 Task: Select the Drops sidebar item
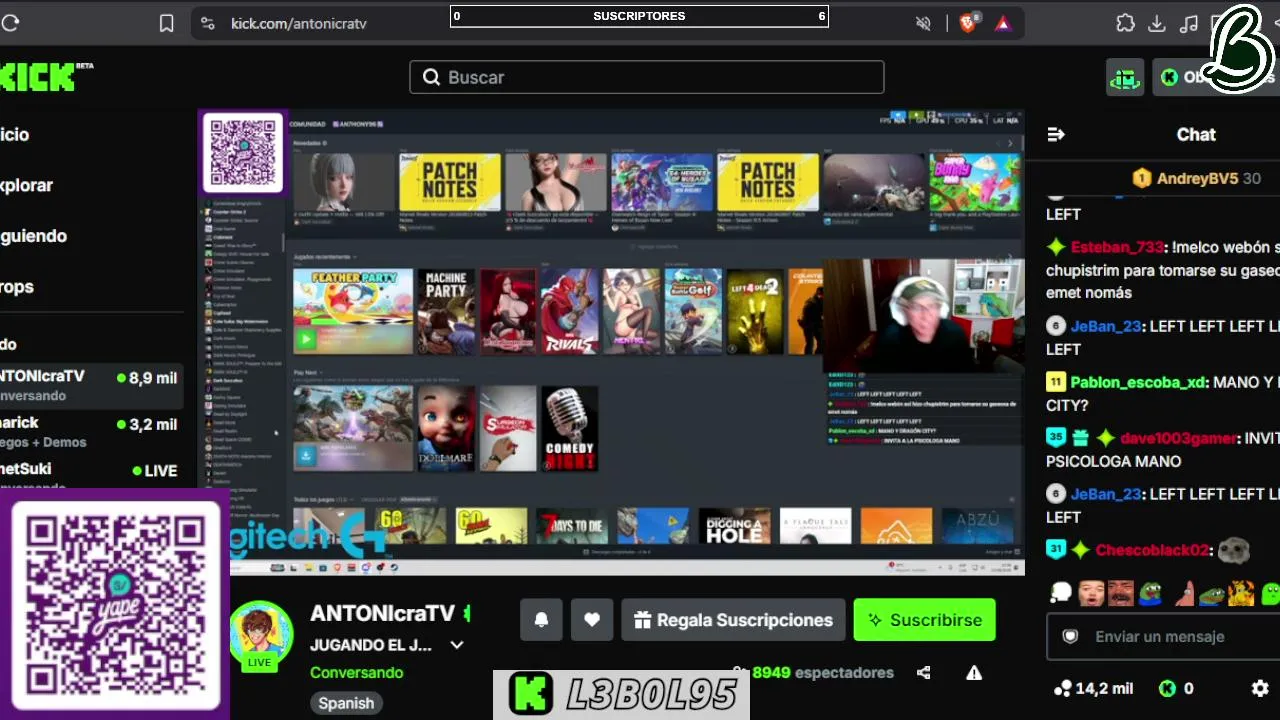tap(17, 287)
